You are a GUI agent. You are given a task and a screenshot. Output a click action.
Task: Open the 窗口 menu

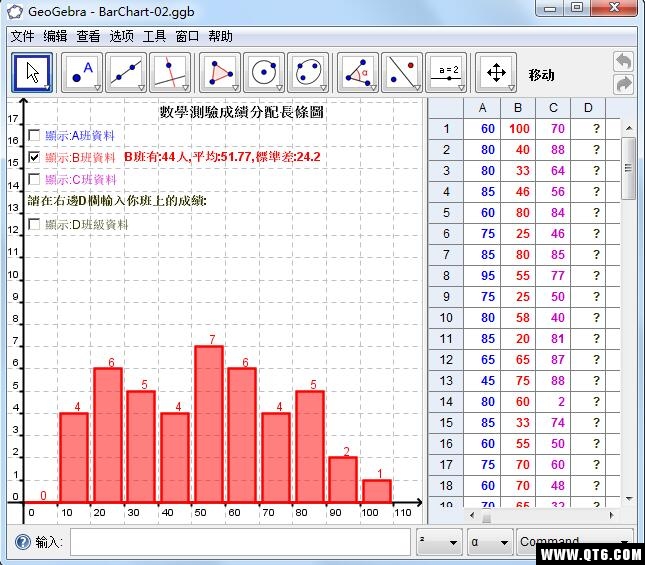click(187, 36)
